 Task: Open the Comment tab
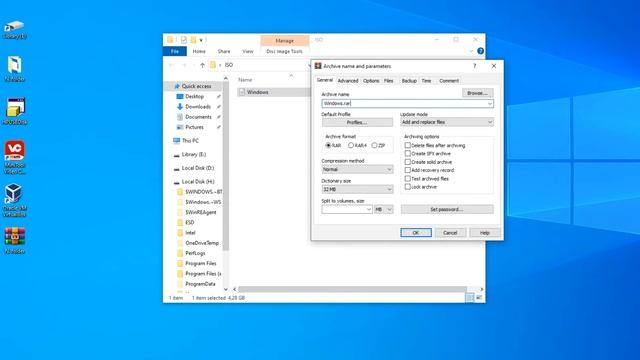click(449, 81)
